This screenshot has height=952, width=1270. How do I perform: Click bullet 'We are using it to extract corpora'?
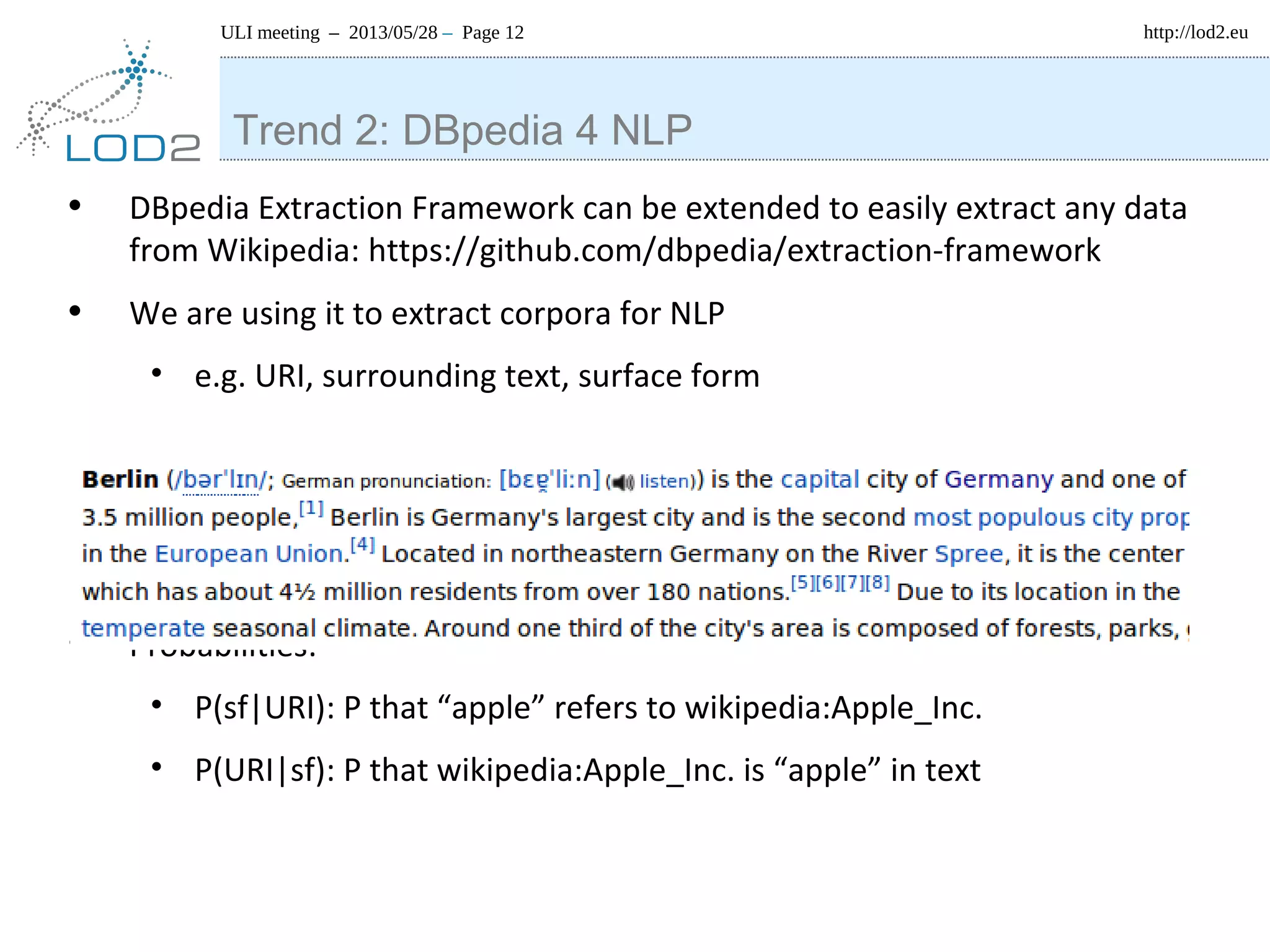coord(427,313)
